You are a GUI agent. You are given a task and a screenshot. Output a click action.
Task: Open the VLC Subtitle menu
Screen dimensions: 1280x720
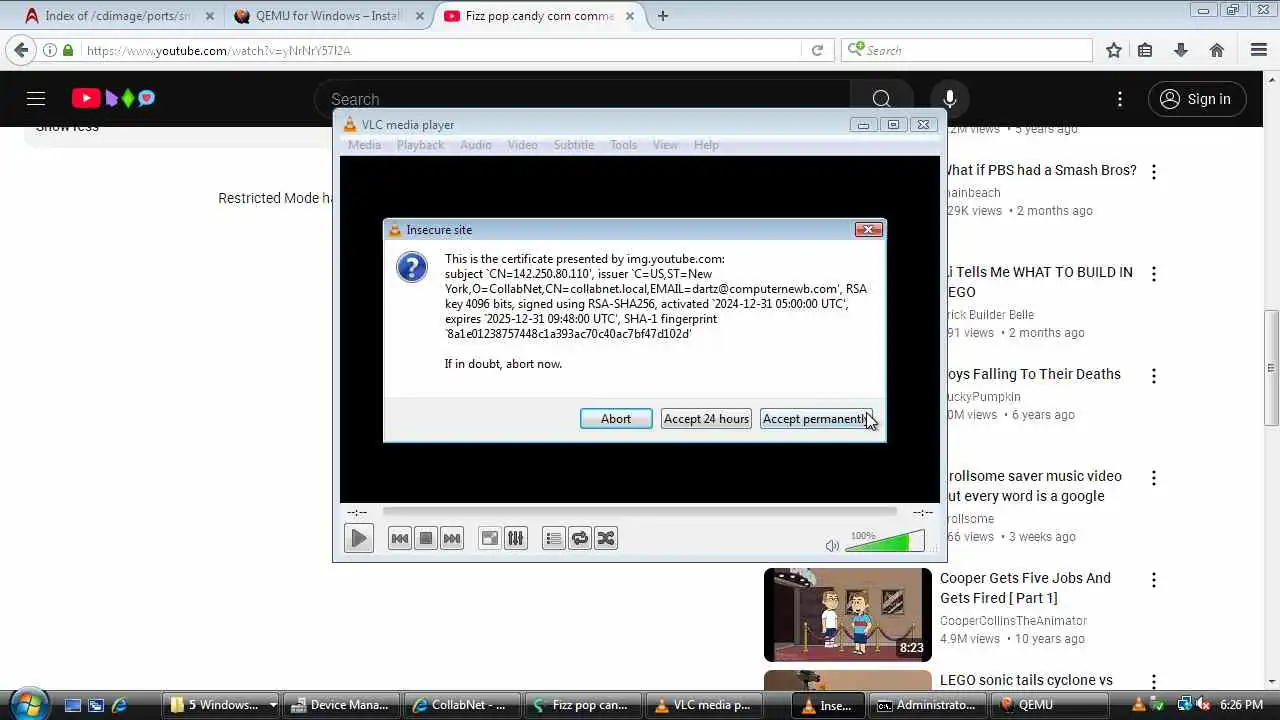pyautogui.click(x=574, y=145)
